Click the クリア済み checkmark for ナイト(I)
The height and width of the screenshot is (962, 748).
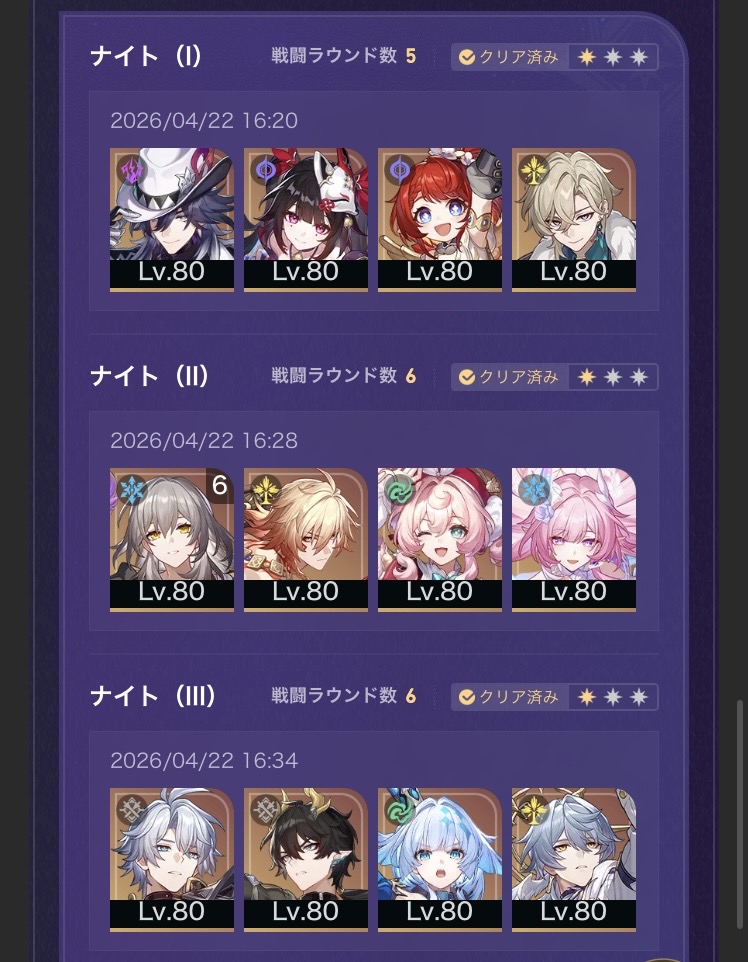(466, 57)
